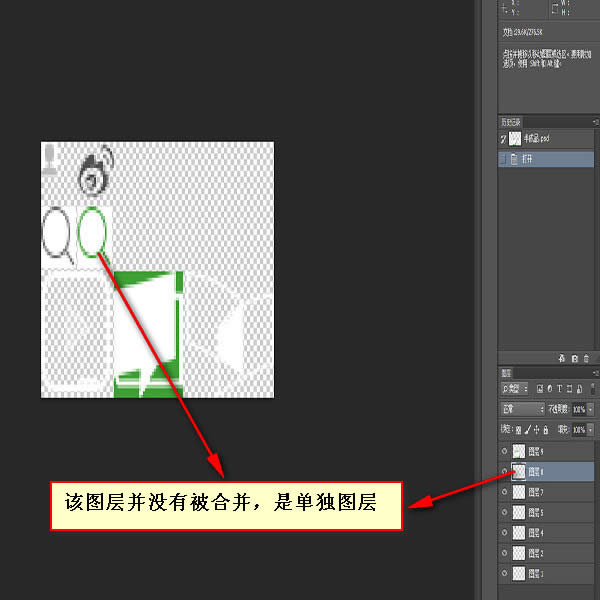The width and height of the screenshot is (600, 600).
Task: Click the document icon in the 打开 history row
Action: [514, 159]
